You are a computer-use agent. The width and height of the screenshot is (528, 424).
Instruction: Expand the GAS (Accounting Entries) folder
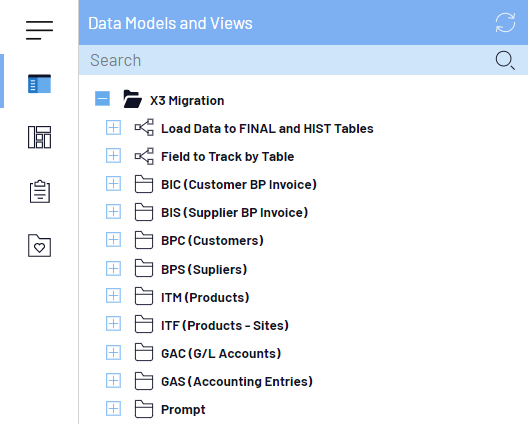click(x=113, y=381)
